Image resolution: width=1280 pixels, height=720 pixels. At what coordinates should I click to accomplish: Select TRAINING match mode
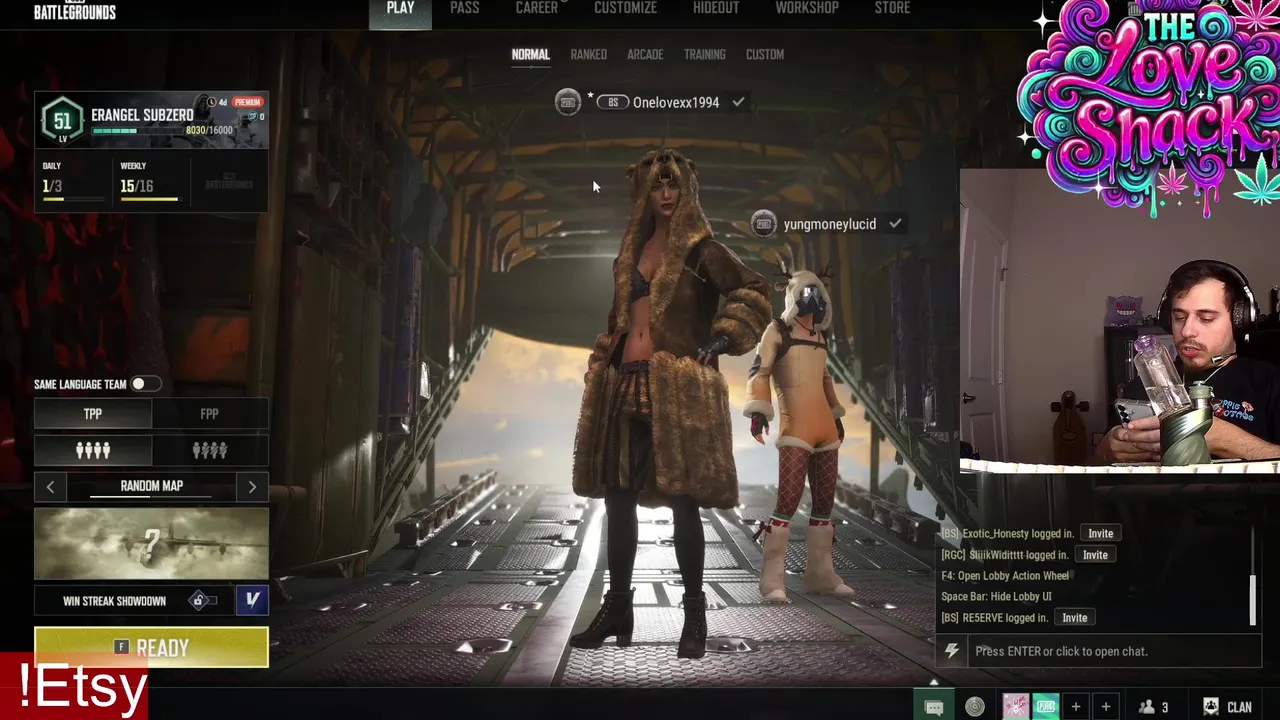click(x=705, y=55)
